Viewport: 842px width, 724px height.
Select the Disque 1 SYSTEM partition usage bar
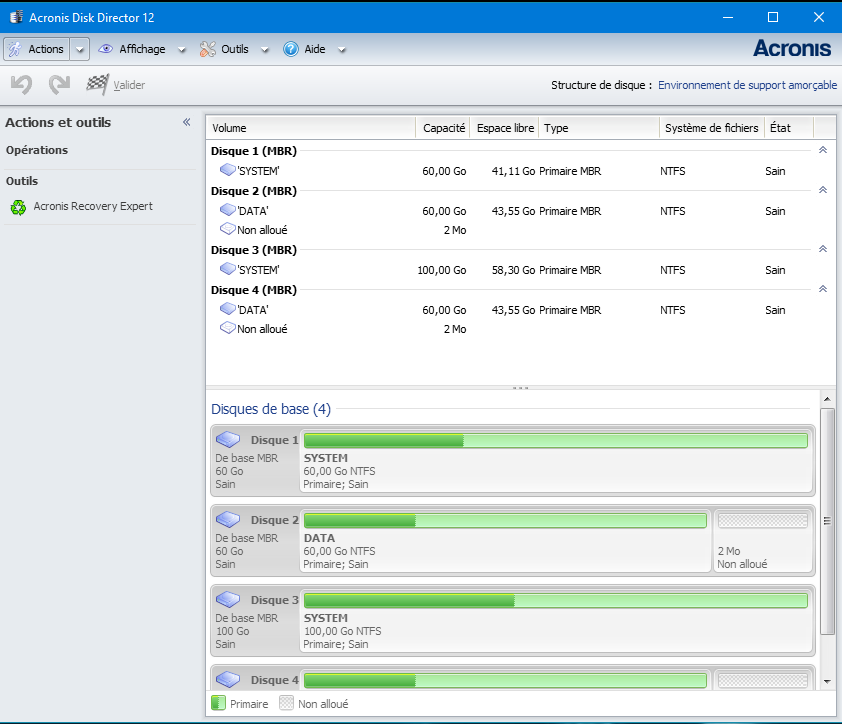556,441
